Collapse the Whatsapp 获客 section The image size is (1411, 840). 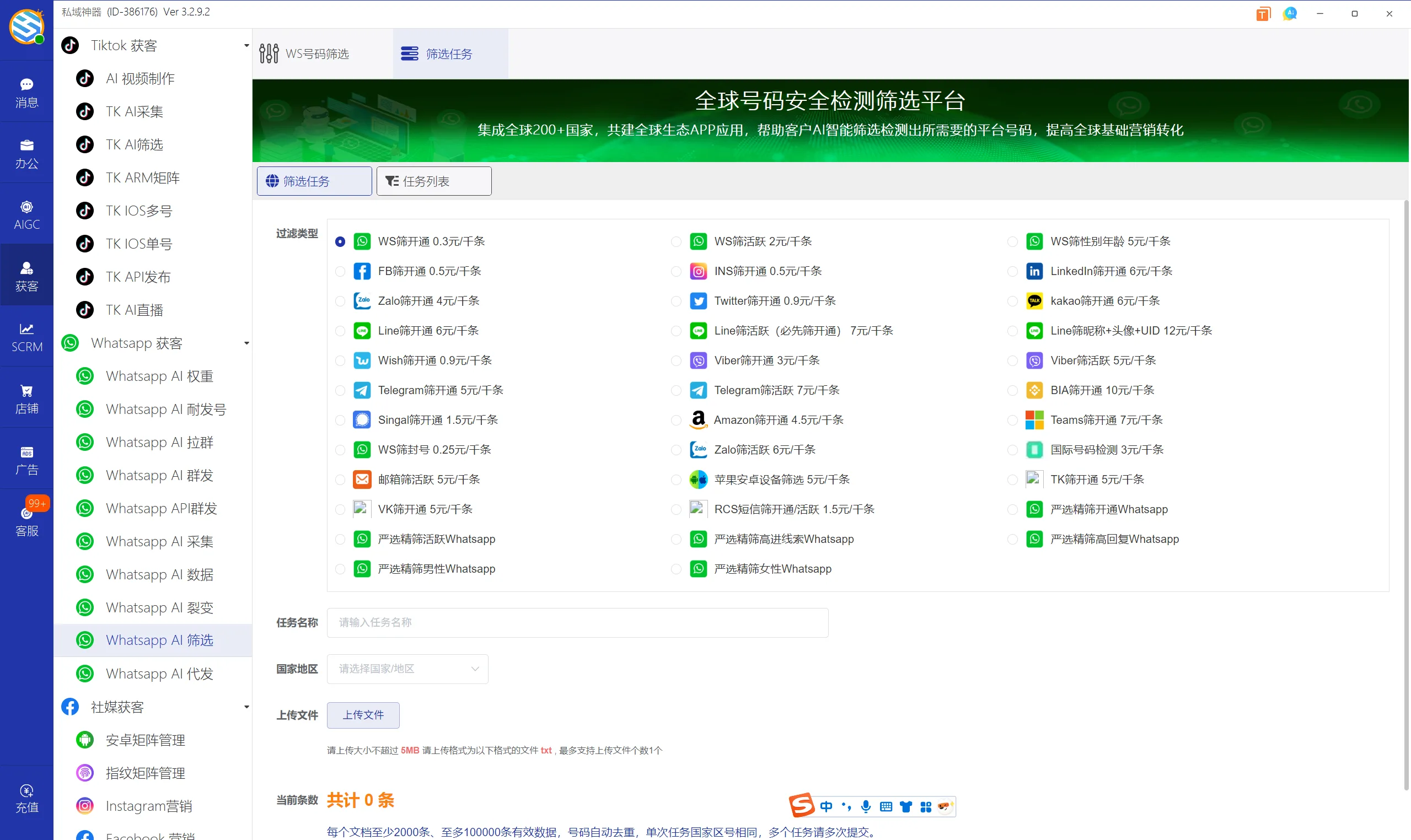coord(246,343)
